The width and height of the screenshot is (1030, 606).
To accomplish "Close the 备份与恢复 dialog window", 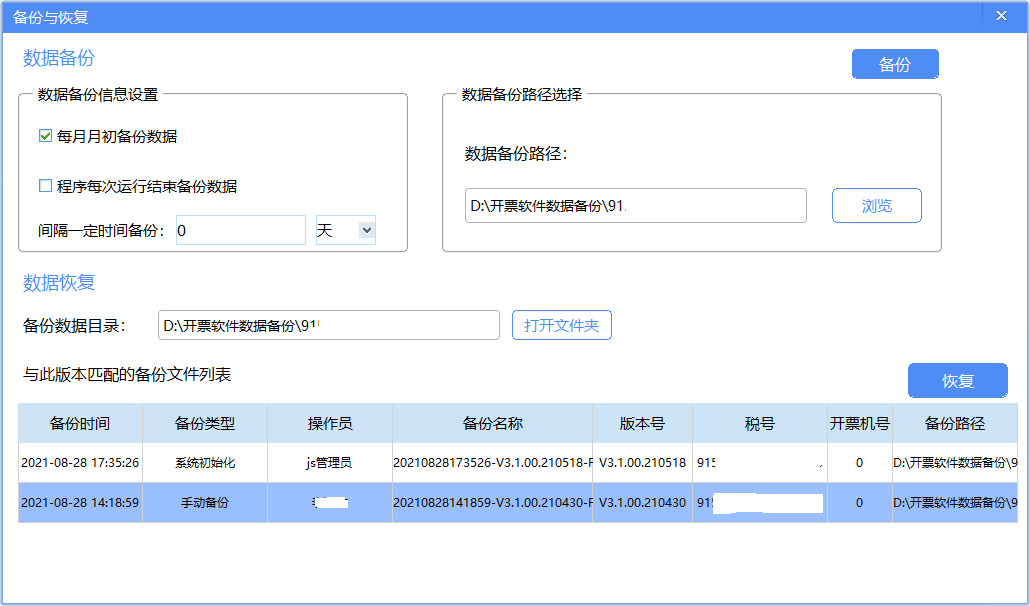I will (x=1000, y=16).
